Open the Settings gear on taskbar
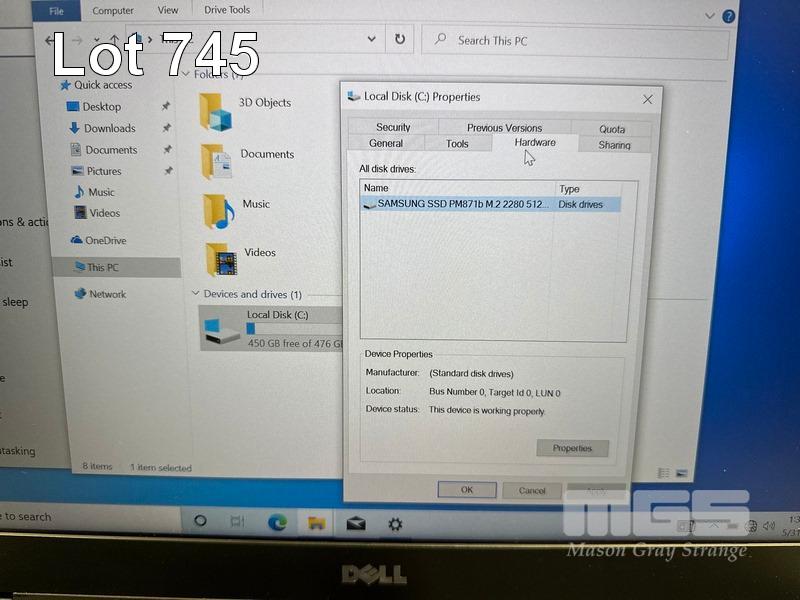Image resolution: width=800 pixels, height=600 pixels. pyautogui.click(x=395, y=523)
